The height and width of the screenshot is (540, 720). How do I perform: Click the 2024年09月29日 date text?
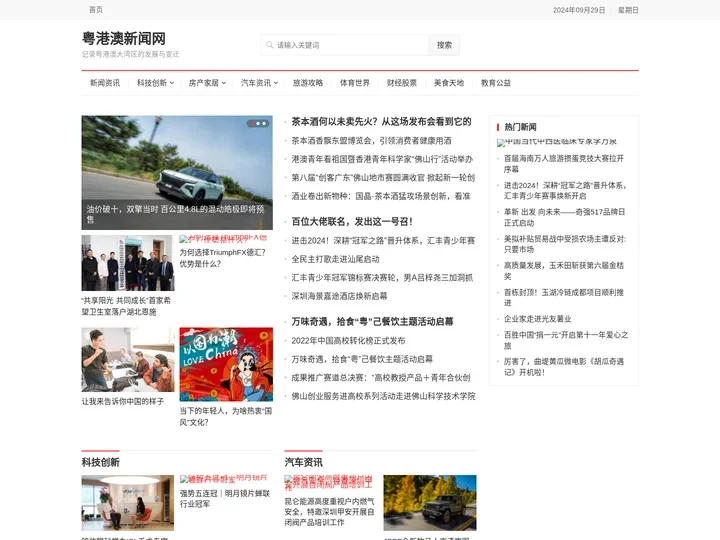(579, 10)
